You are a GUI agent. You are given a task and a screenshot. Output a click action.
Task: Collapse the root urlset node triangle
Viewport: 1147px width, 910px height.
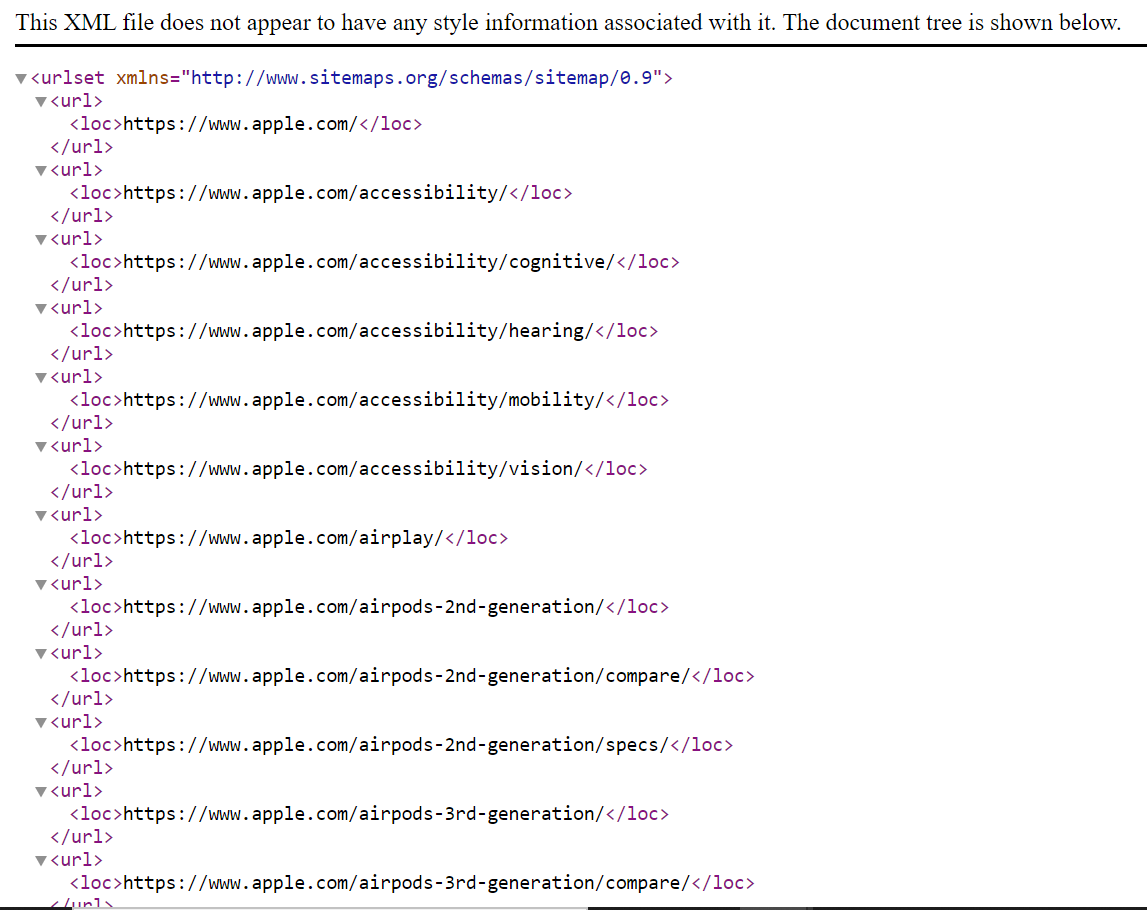coord(21,78)
